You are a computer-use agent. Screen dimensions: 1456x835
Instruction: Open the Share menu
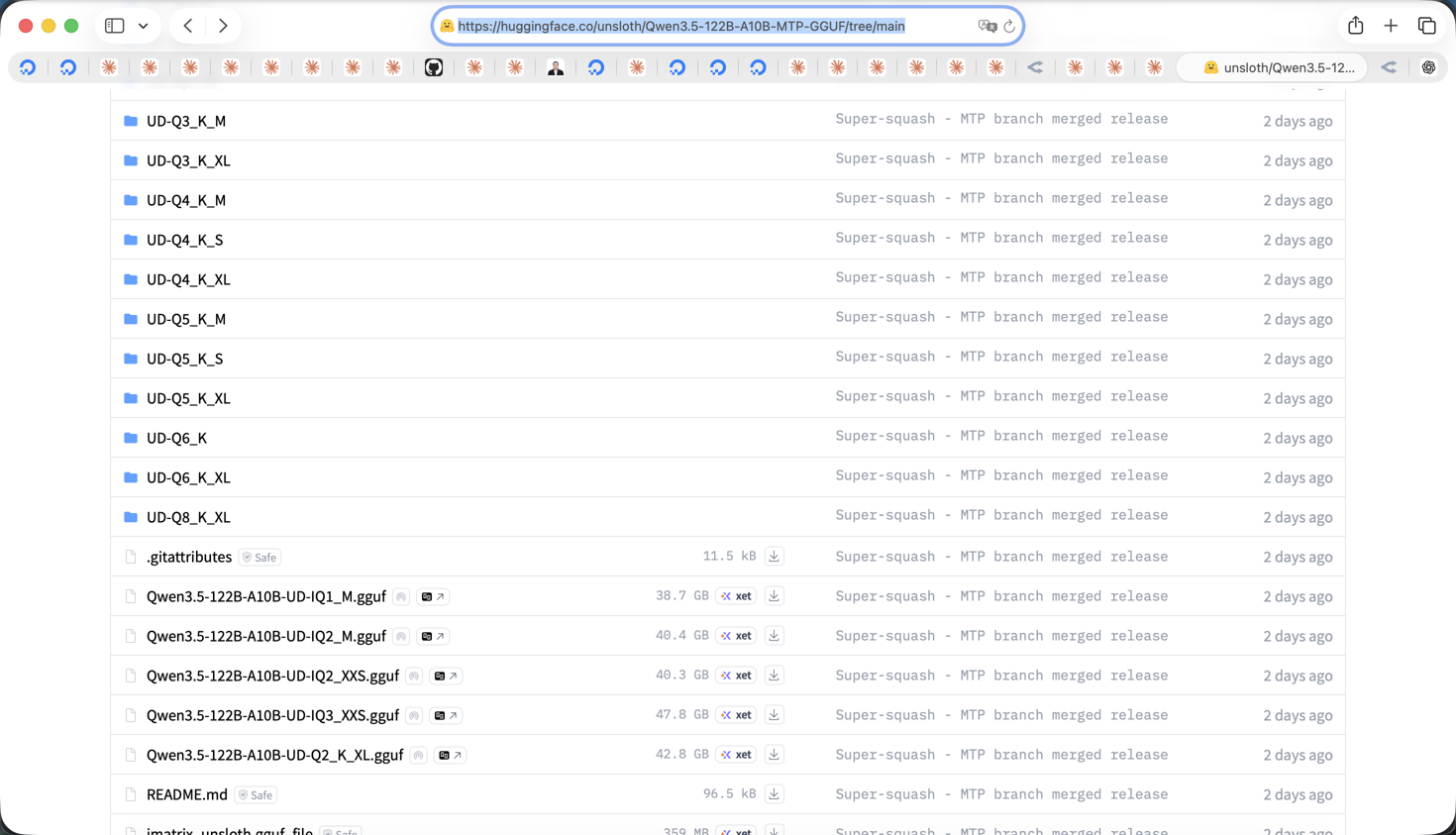(1355, 26)
